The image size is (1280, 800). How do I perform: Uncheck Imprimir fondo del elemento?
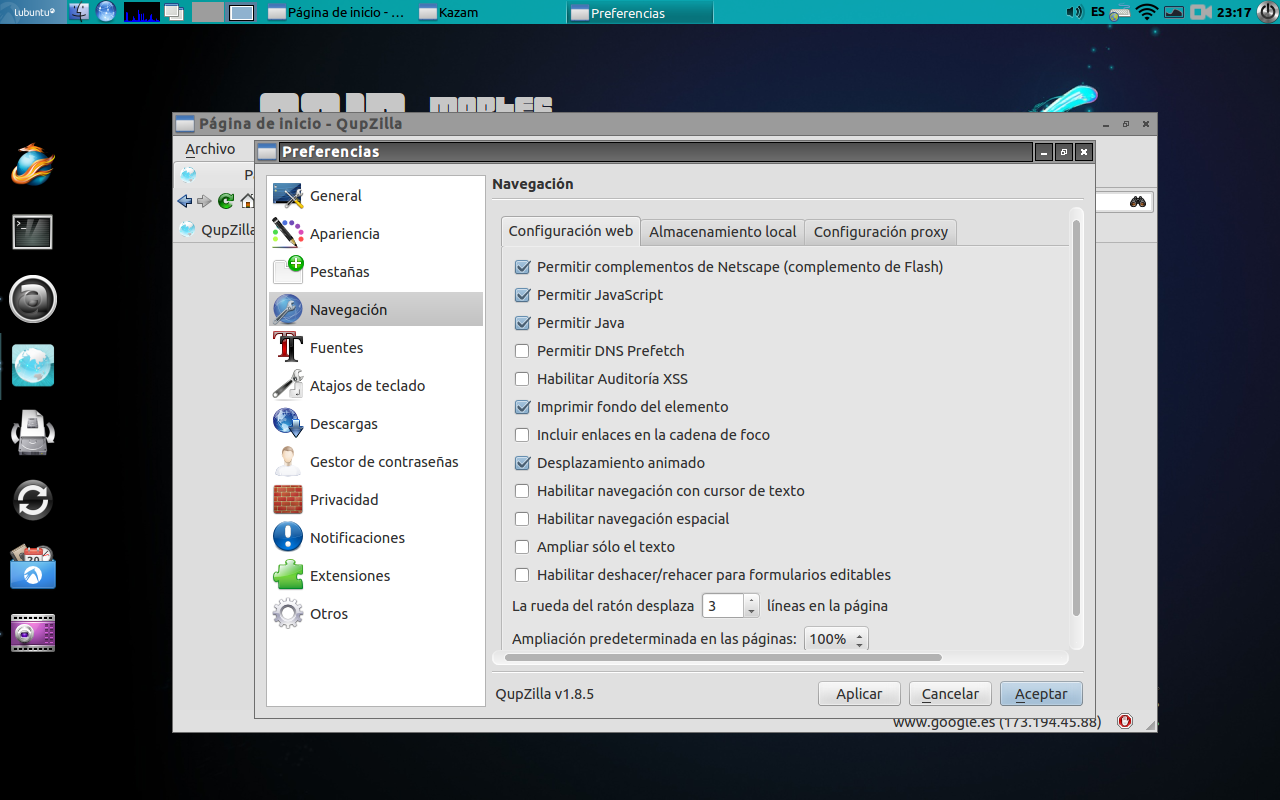tap(522, 407)
